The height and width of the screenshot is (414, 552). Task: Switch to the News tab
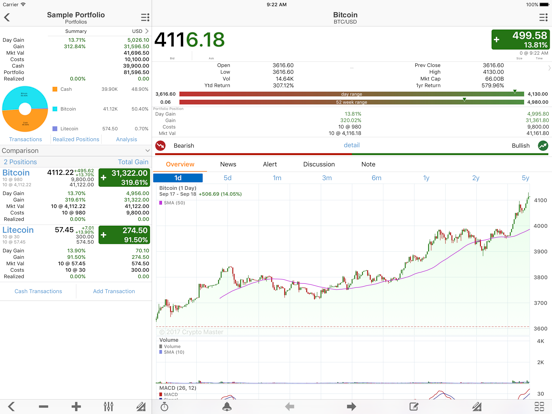pos(228,164)
